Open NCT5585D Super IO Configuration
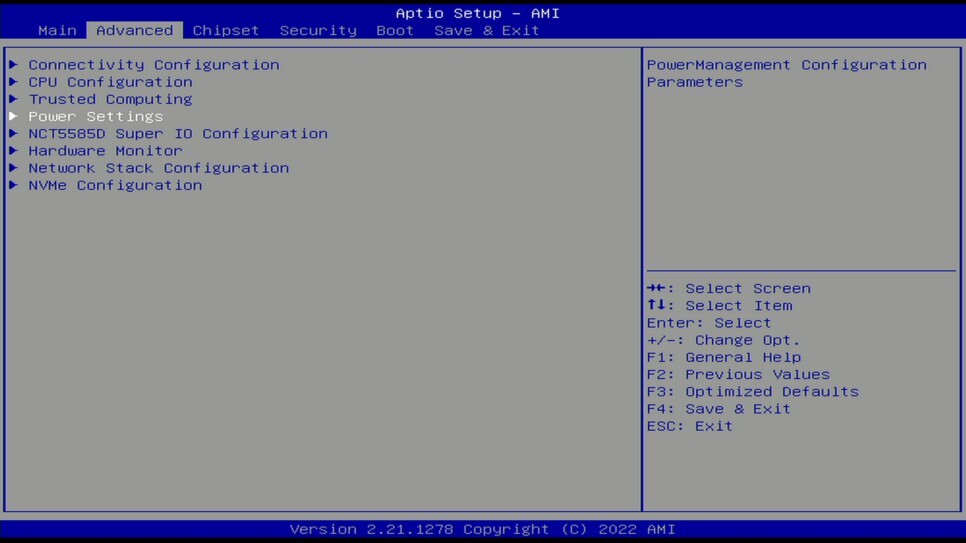This screenshot has width=966, height=543. click(x=178, y=134)
